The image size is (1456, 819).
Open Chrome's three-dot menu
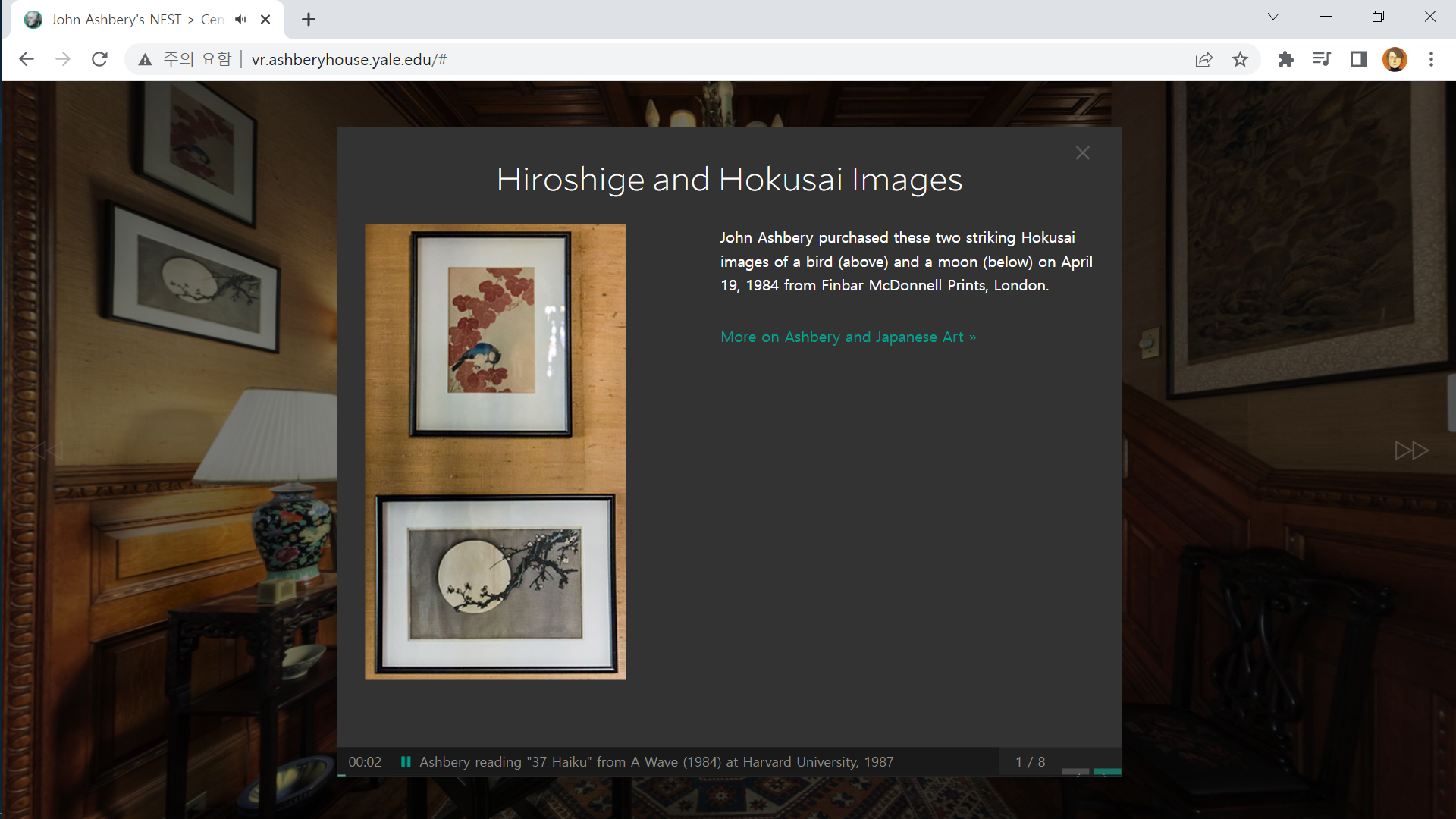(x=1431, y=59)
